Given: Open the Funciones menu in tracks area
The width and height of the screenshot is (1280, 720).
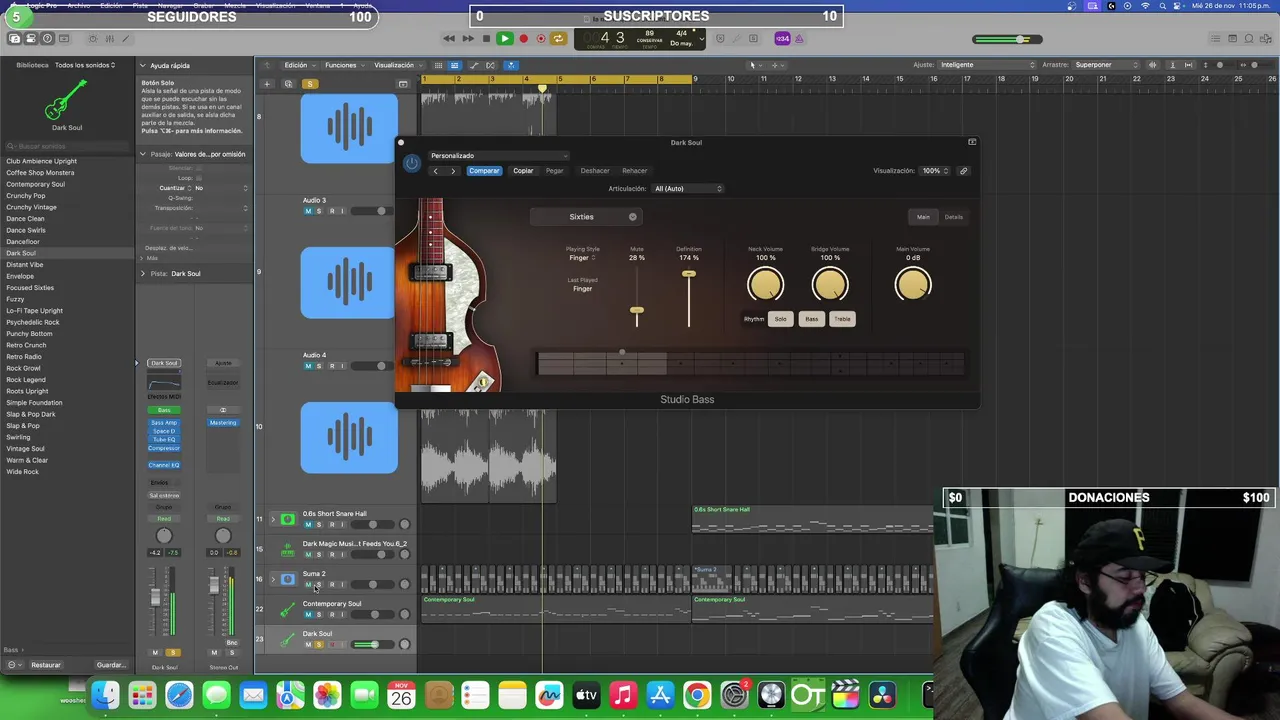Looking at the screenshot, I should pos(343,65).
